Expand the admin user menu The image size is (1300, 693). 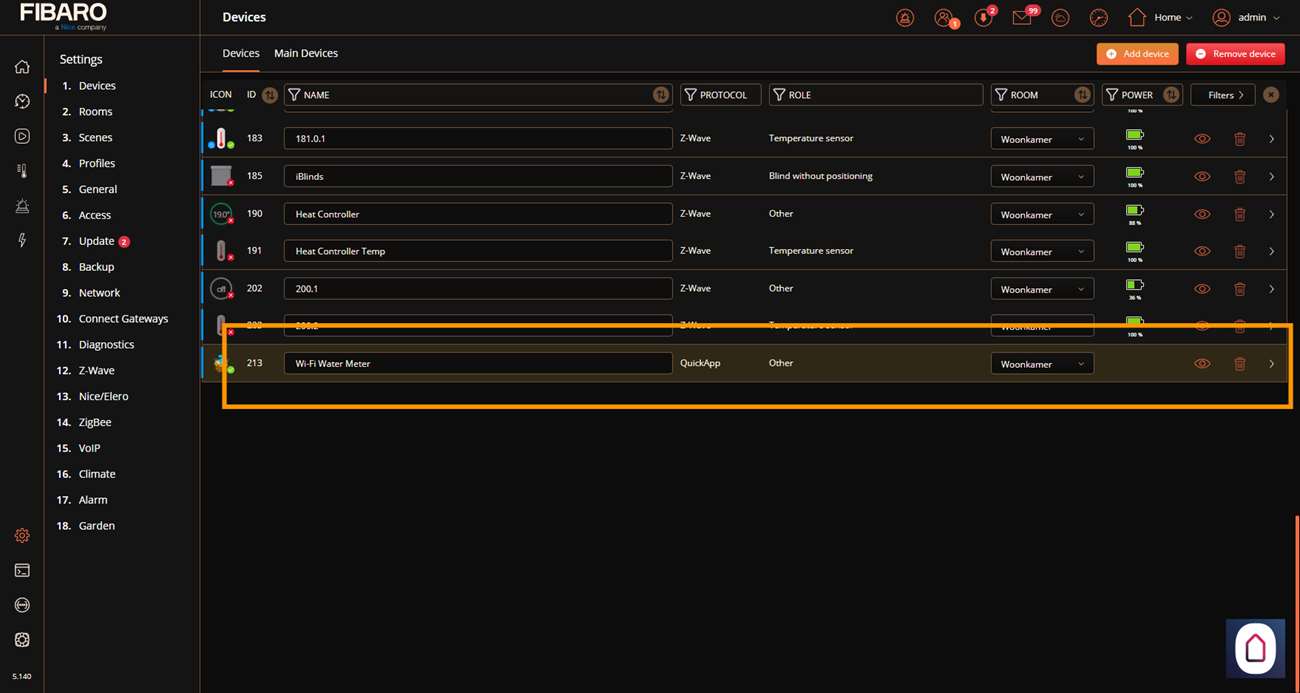point(1246,18)
